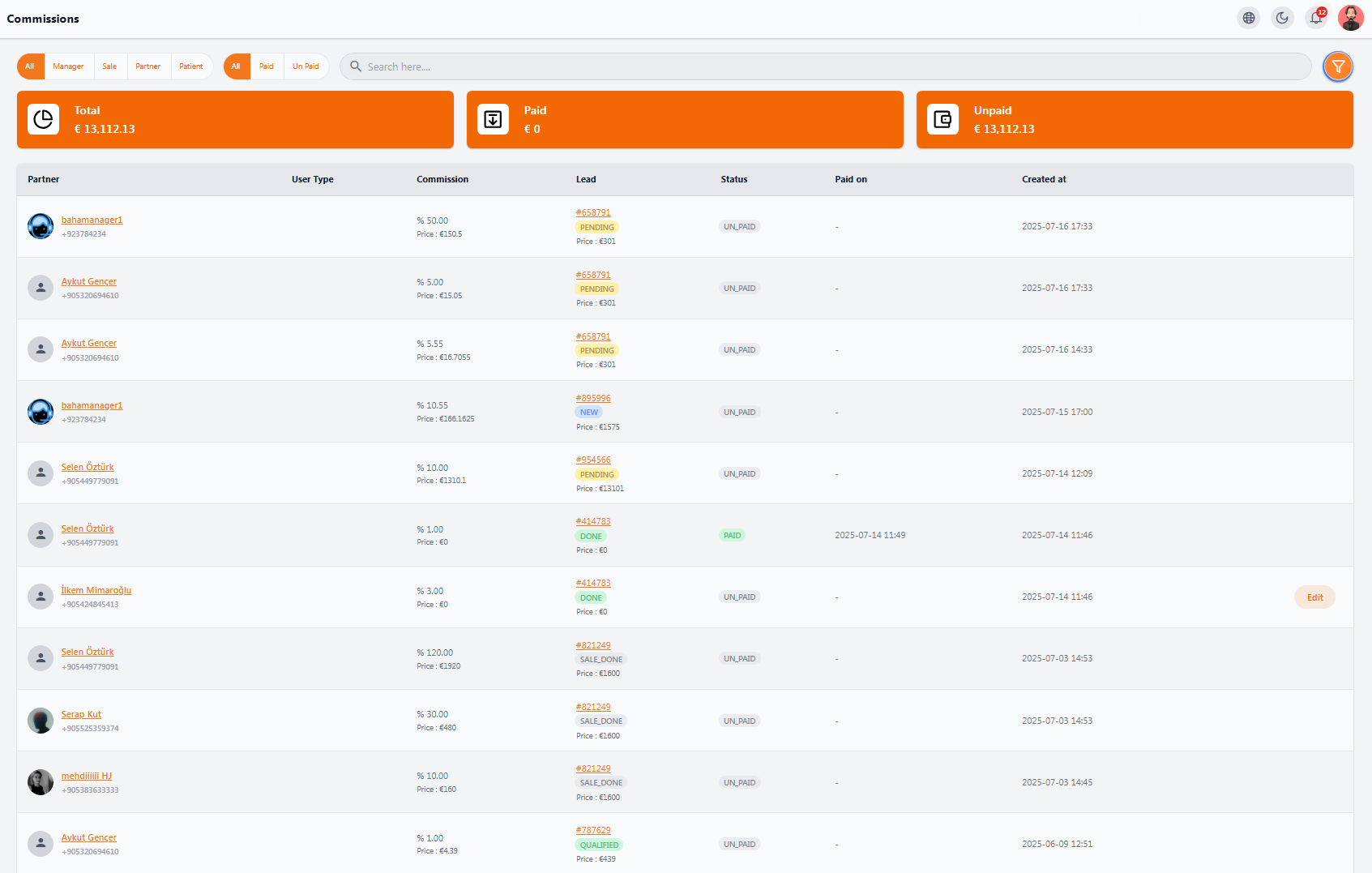Viewport: 1372px width, 873px height.
Task: Click the Unpaid wallet icon
Action: point(942,119)
